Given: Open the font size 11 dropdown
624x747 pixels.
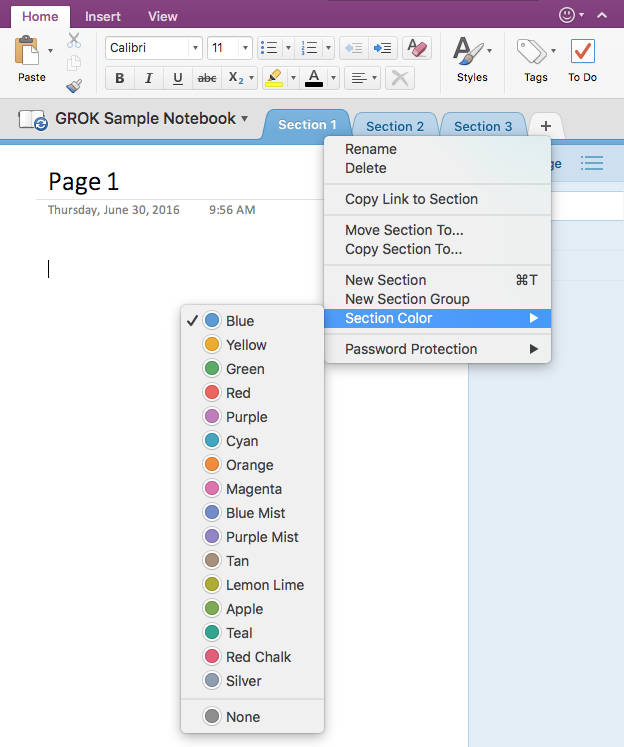Looking at the screenshot, I should click(x=245, y=48).
